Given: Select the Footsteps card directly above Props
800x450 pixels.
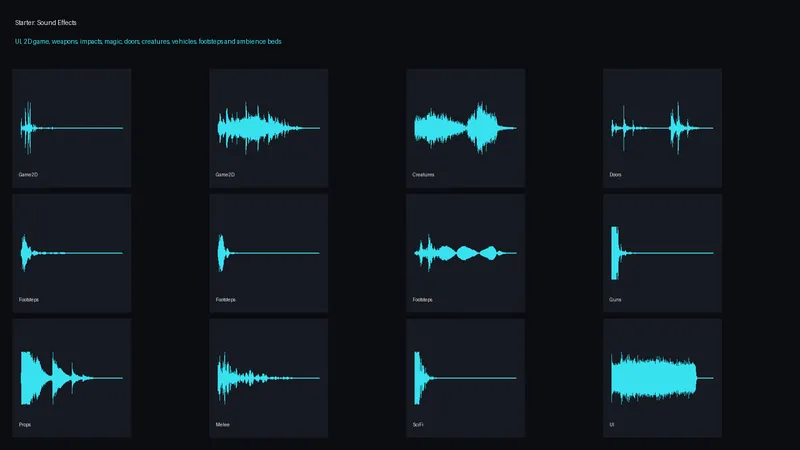Looking at the screenshot, I should pos(71,253).
